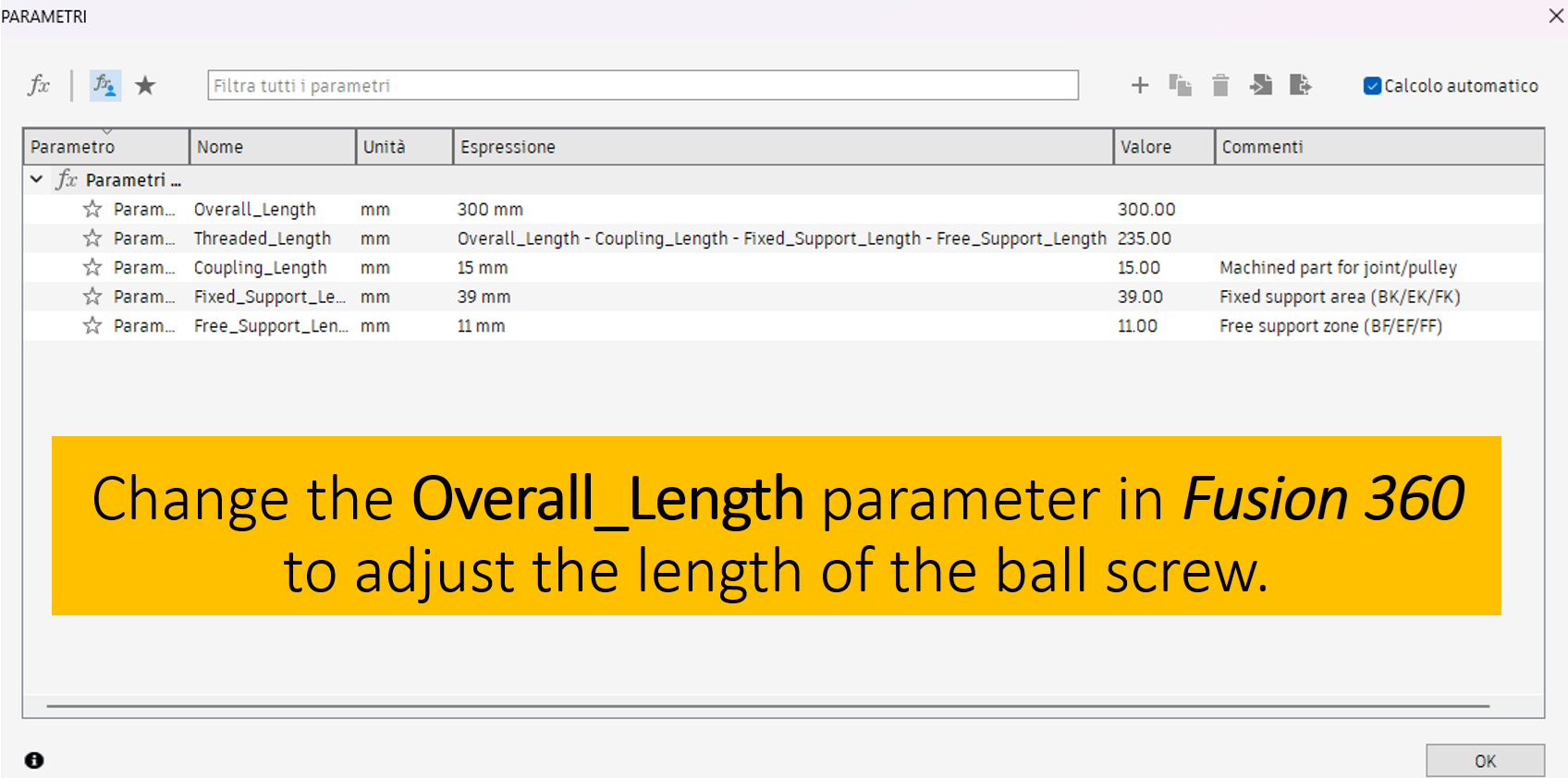Screen dimensions: 1568x778
Task: Favorite the Fixed_Support_Length parameter star
Action: click(x=92, y=297)
